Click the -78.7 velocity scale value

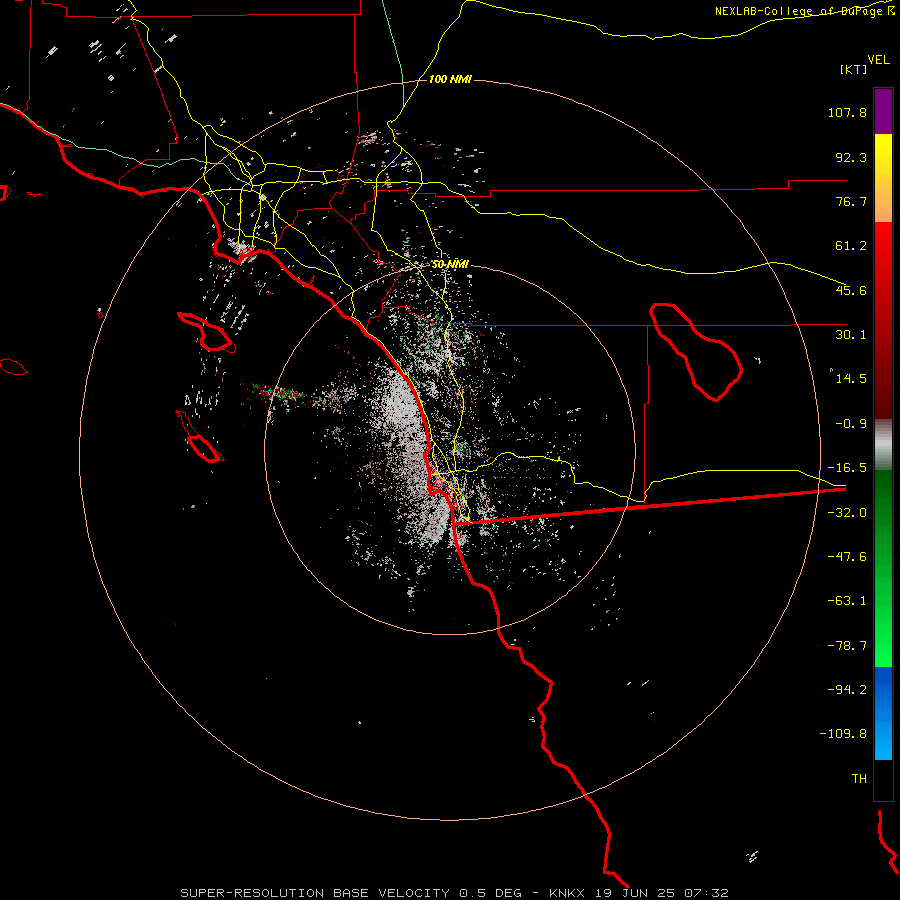coord(847,646)
